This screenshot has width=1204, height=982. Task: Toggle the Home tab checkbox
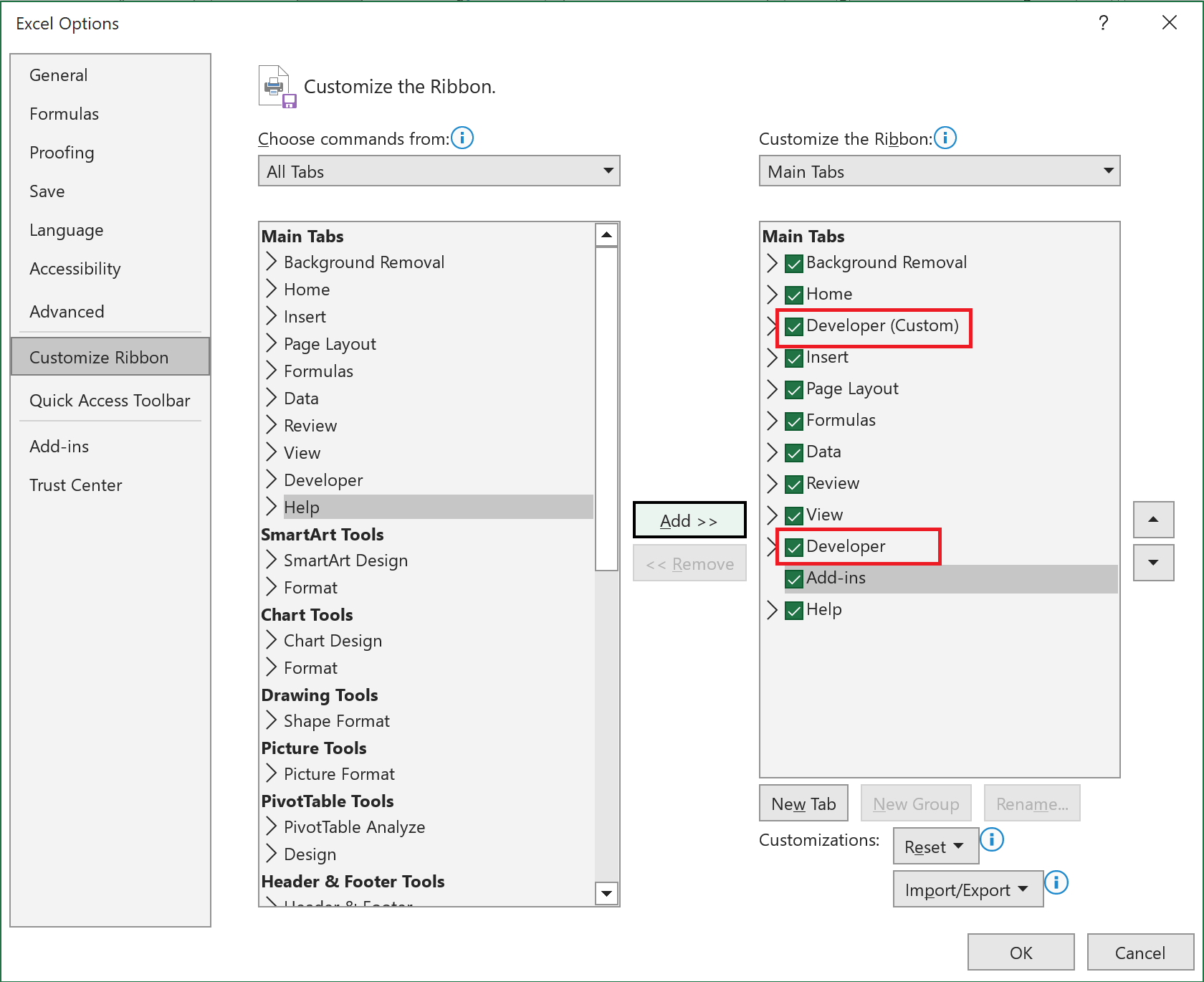coord(793,295)
